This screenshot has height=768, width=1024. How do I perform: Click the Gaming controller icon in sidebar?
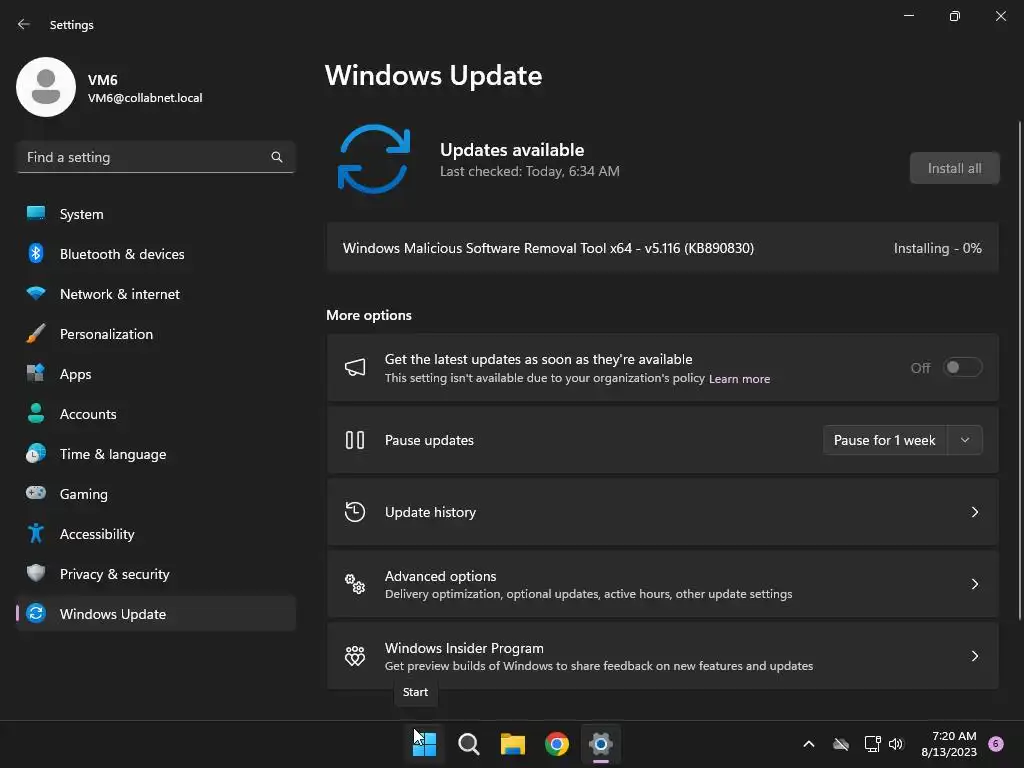[36, 493]
